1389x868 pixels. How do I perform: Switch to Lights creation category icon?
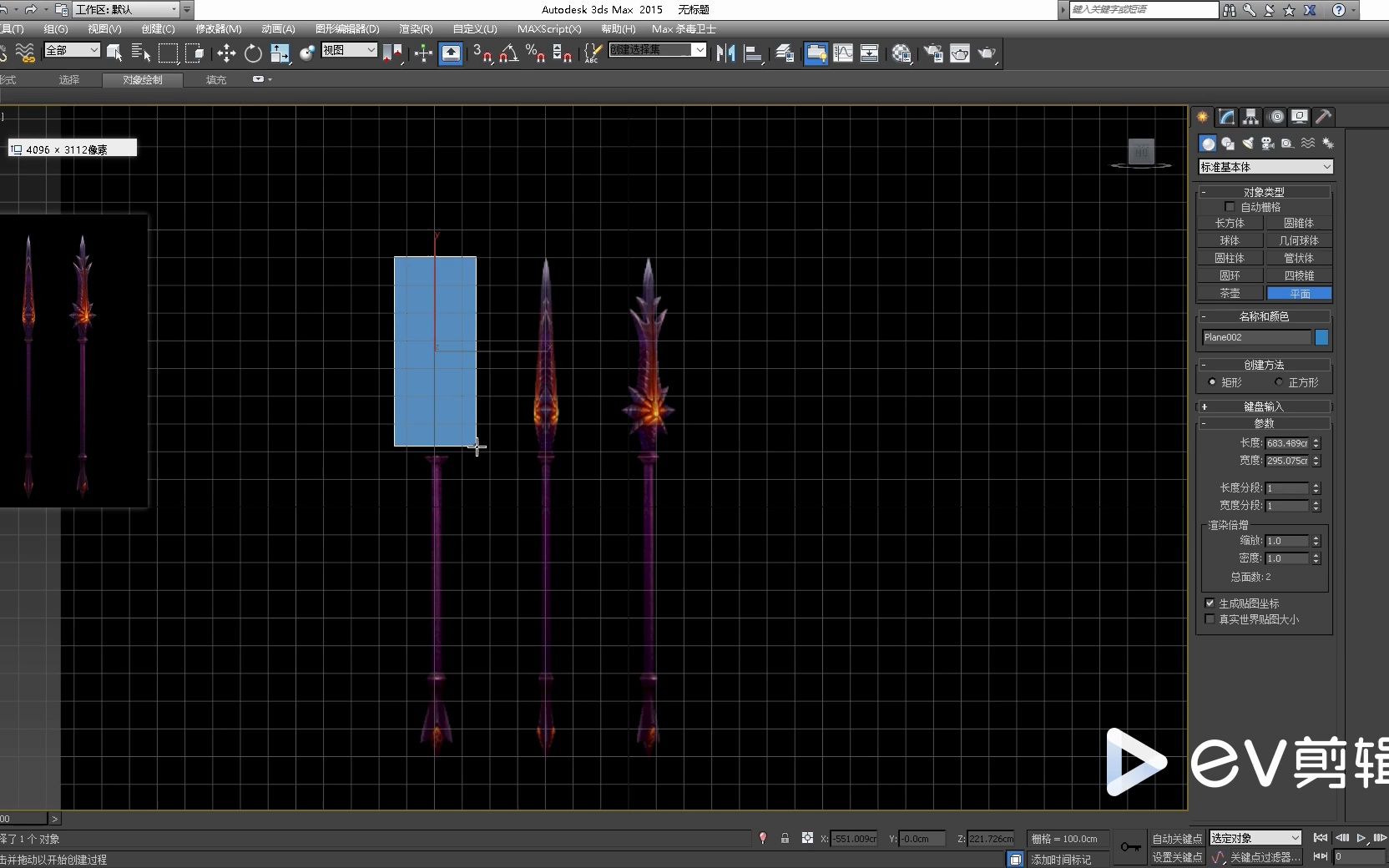click(1248, 144)
